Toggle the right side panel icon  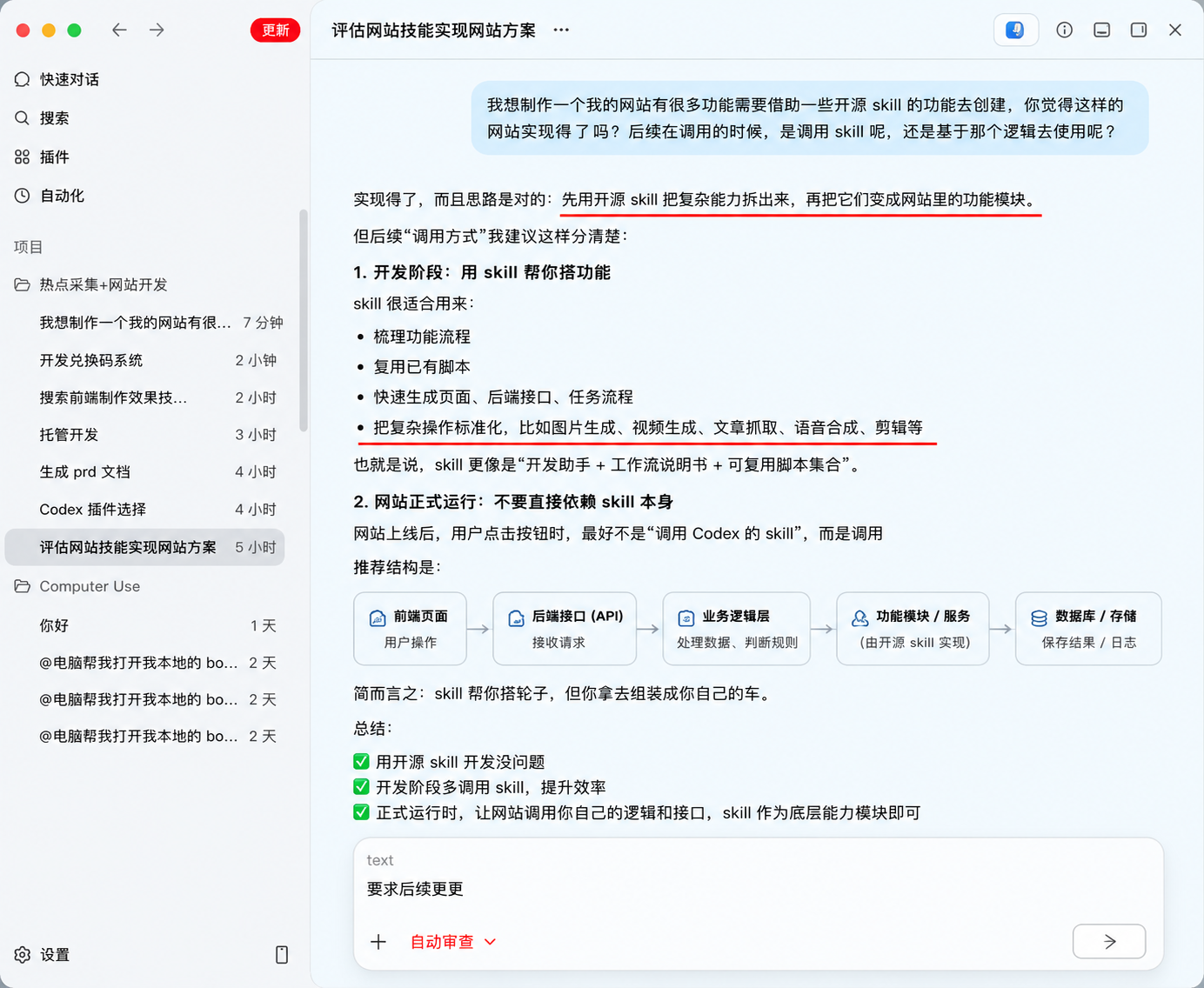tap(1139, 30)
